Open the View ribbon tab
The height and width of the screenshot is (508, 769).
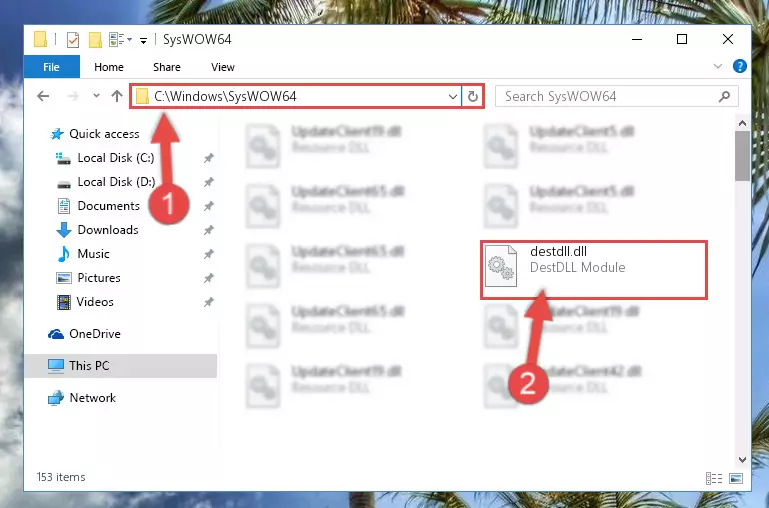223,67
